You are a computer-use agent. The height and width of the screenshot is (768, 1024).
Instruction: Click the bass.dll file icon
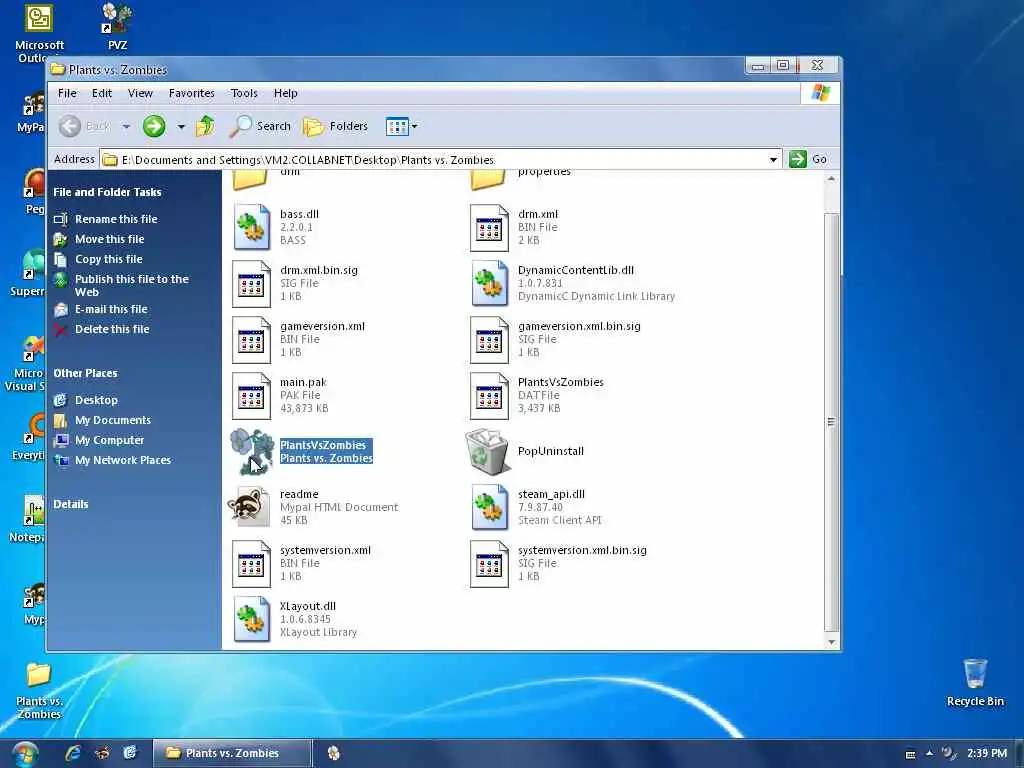(251, 227)
